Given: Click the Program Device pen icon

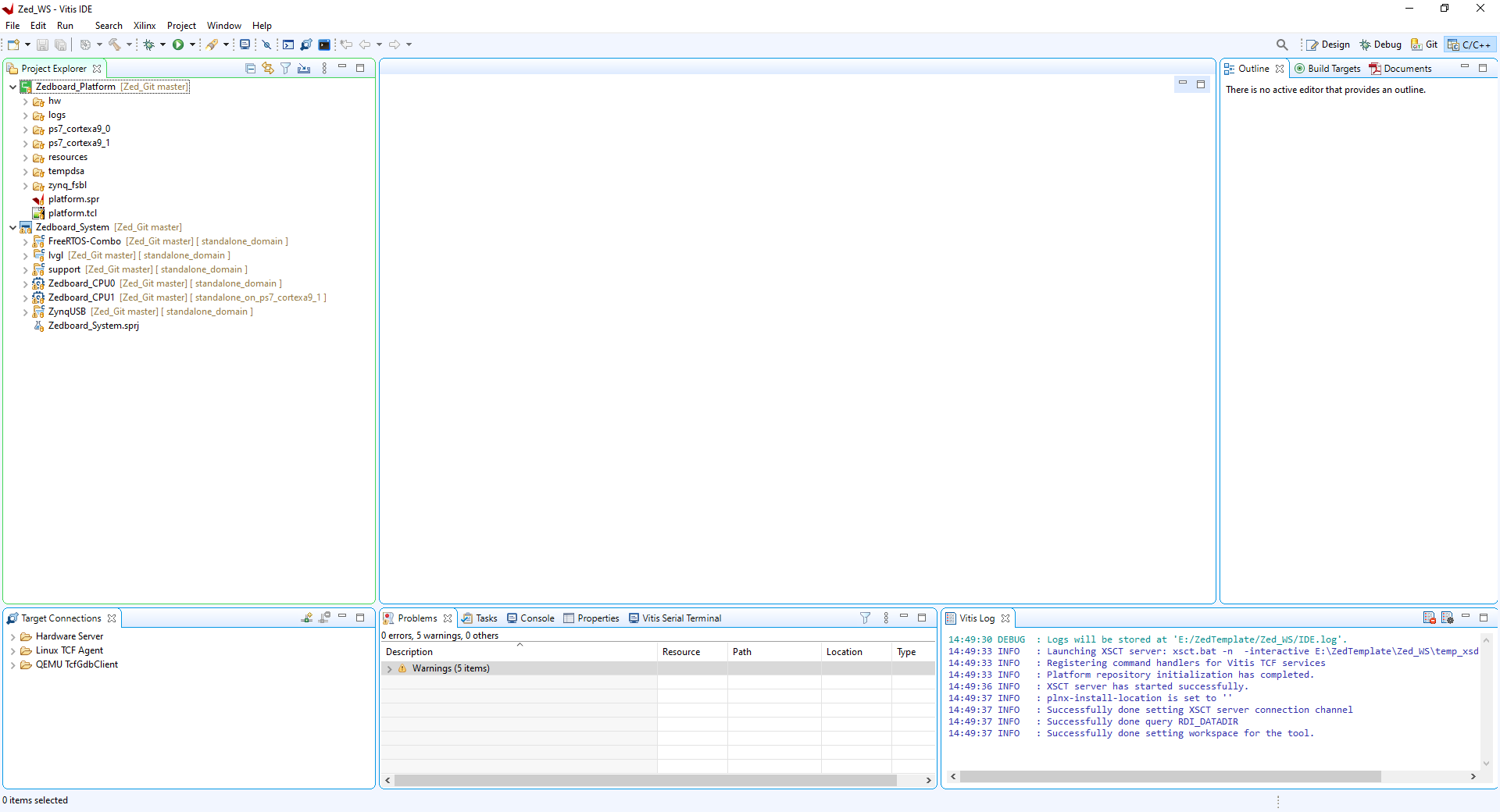Looking at the screenshot, I should click(x=212, y=45).
